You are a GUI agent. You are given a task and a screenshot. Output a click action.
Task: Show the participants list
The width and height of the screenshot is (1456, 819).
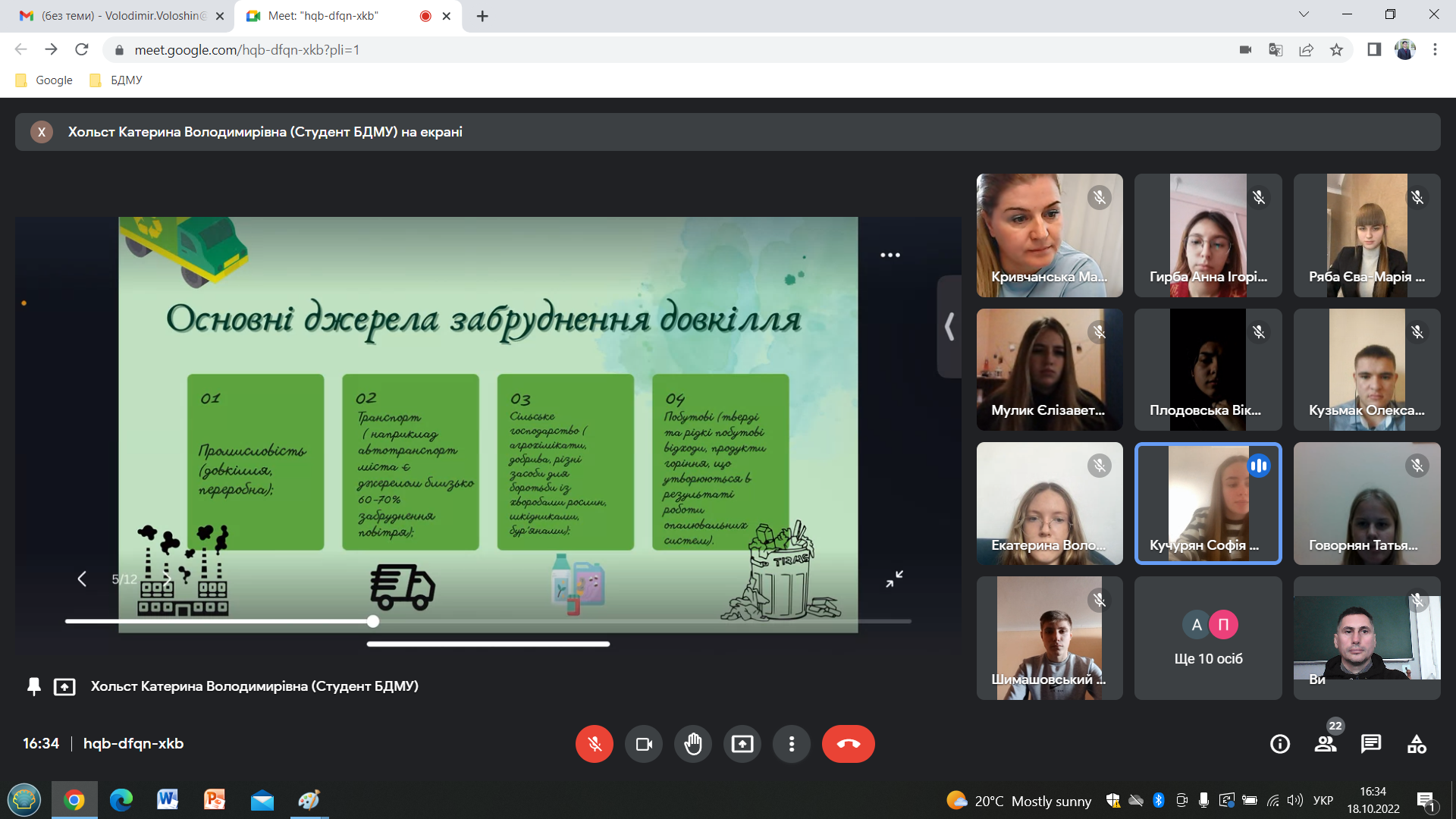click(1326, 744)
